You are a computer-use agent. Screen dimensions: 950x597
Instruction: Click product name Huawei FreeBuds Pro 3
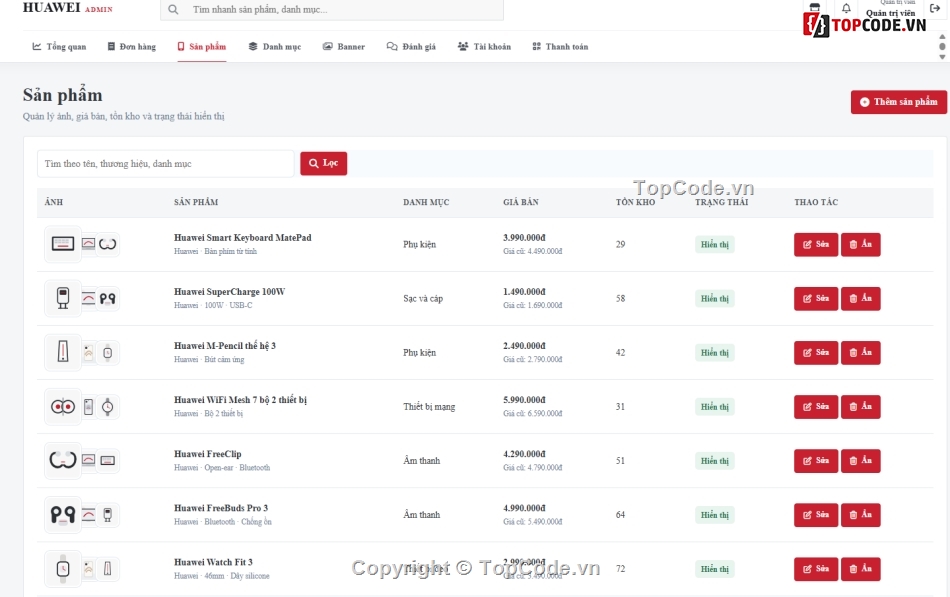pyautogui.click(x=221, y=508)
